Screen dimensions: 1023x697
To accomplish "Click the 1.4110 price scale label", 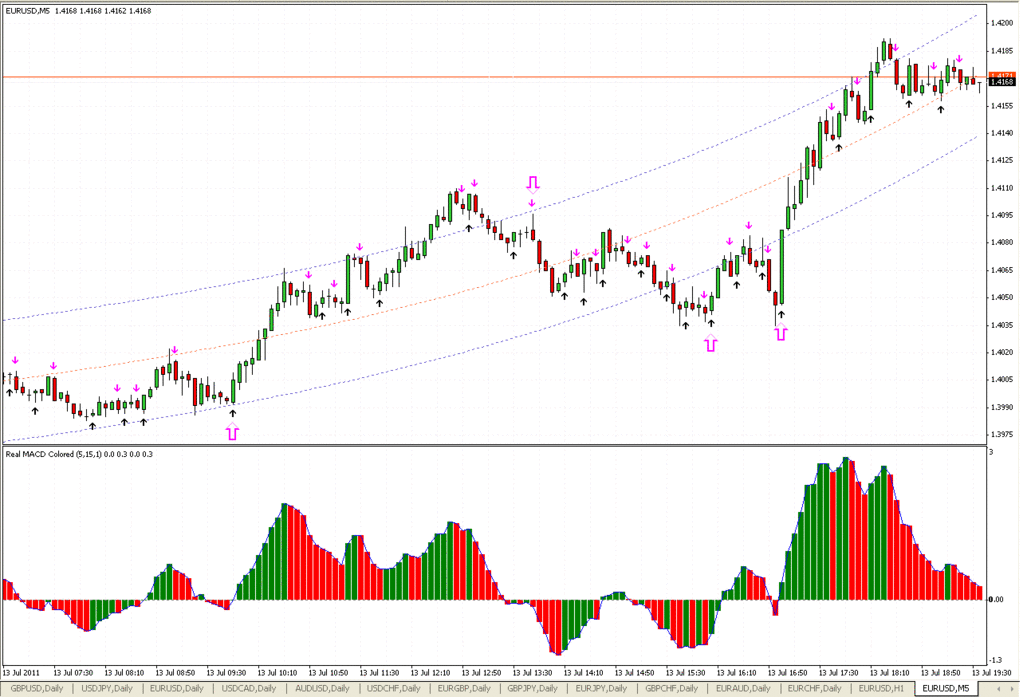I will coord(1001,188).
